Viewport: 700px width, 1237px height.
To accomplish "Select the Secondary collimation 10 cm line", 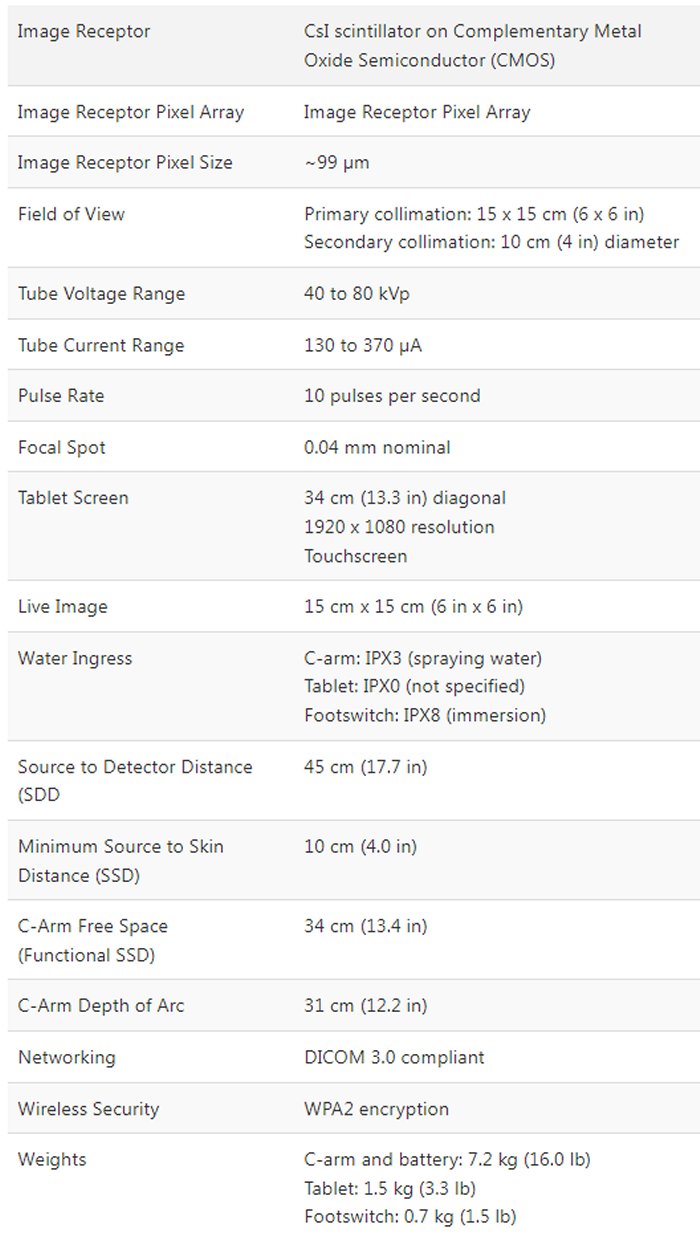I will pyautogui.click(x=491, y=242).
